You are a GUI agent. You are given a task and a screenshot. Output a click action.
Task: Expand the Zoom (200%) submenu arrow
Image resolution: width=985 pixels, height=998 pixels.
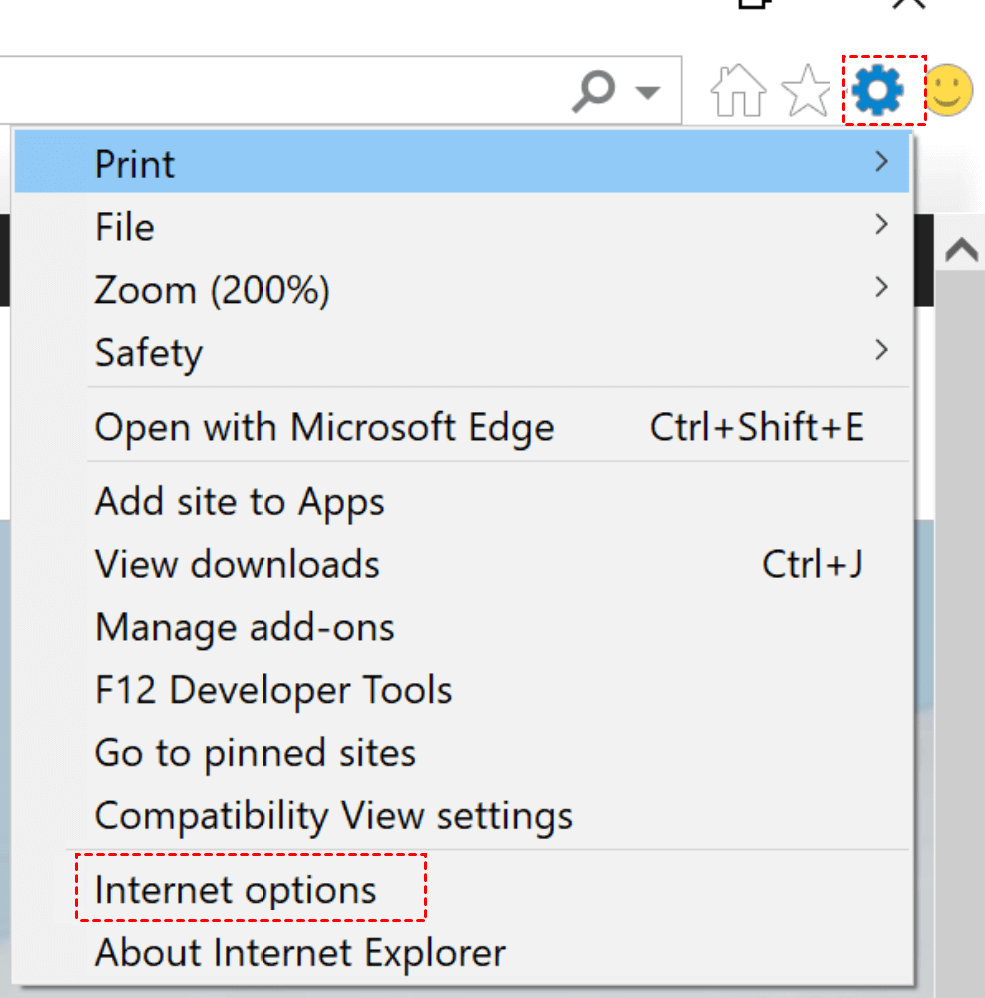click(881, 288)
